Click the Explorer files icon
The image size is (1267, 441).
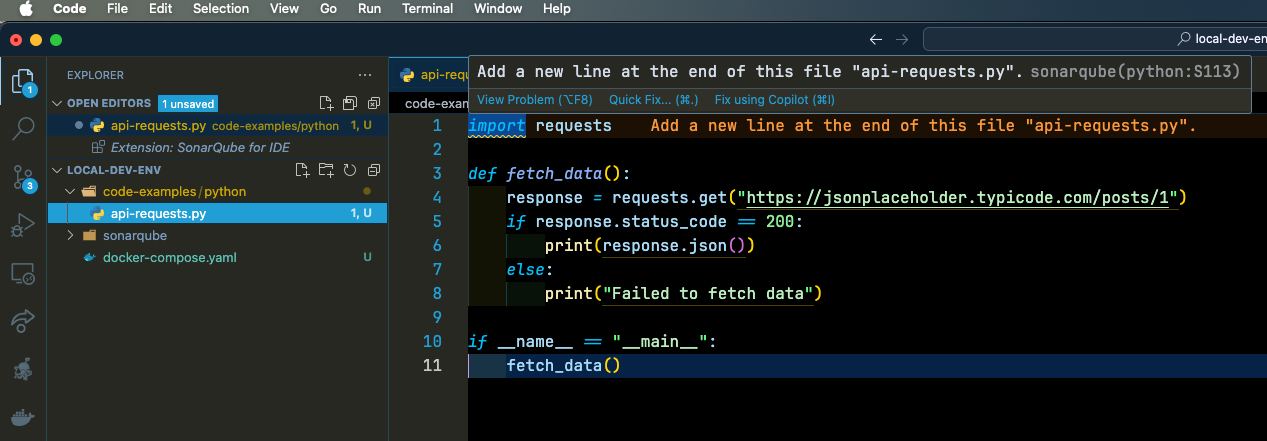pos(24,80)
